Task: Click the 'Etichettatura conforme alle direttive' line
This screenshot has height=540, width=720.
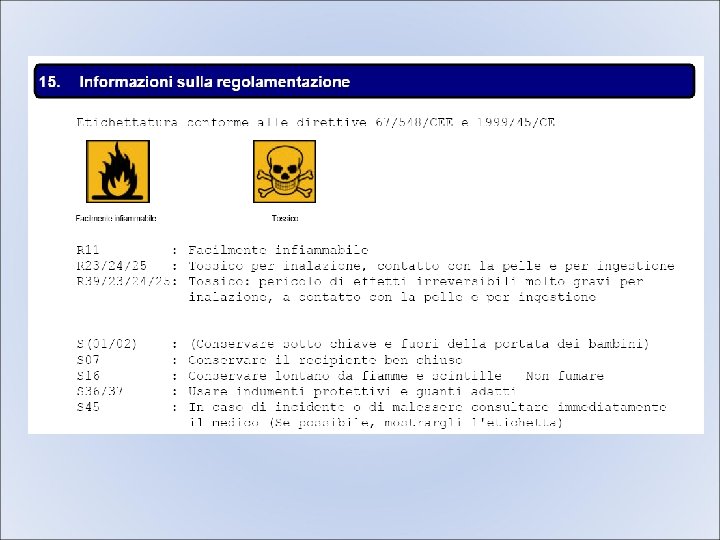Action: [315, 122]
